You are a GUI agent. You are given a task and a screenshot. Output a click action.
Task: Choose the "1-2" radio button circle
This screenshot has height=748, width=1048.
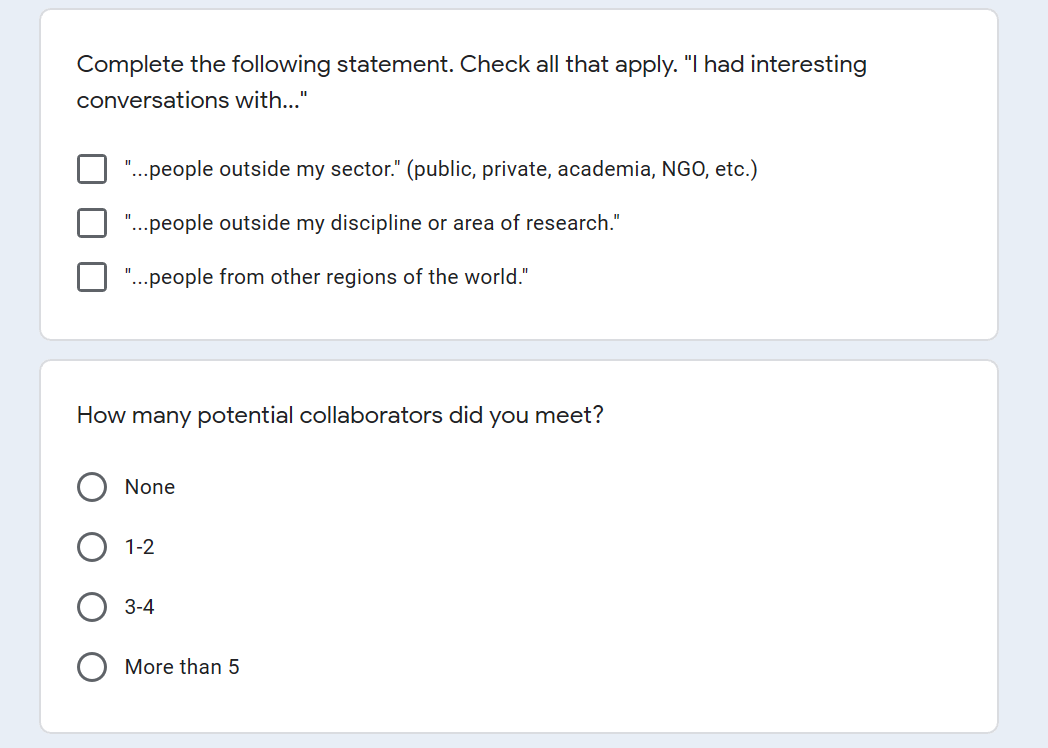click(92, 547)
